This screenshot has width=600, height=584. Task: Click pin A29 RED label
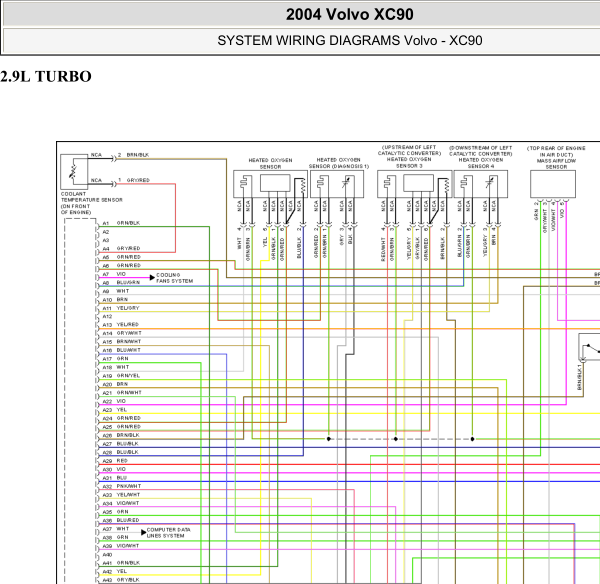[x=115, y=460]
